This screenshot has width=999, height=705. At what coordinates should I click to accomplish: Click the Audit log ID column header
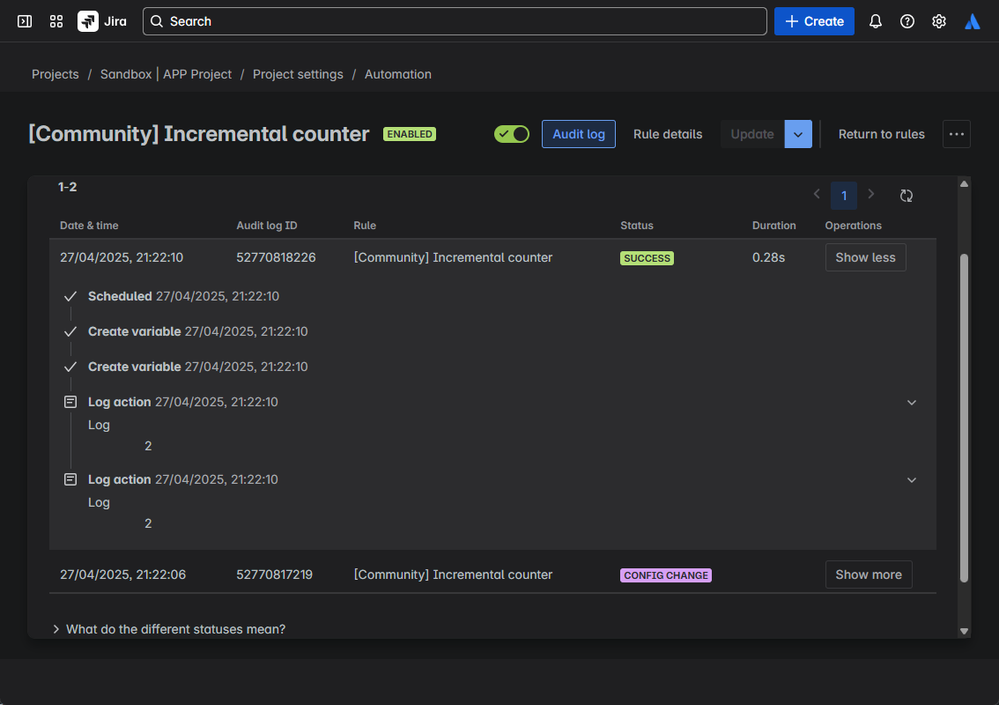[267, 225]
